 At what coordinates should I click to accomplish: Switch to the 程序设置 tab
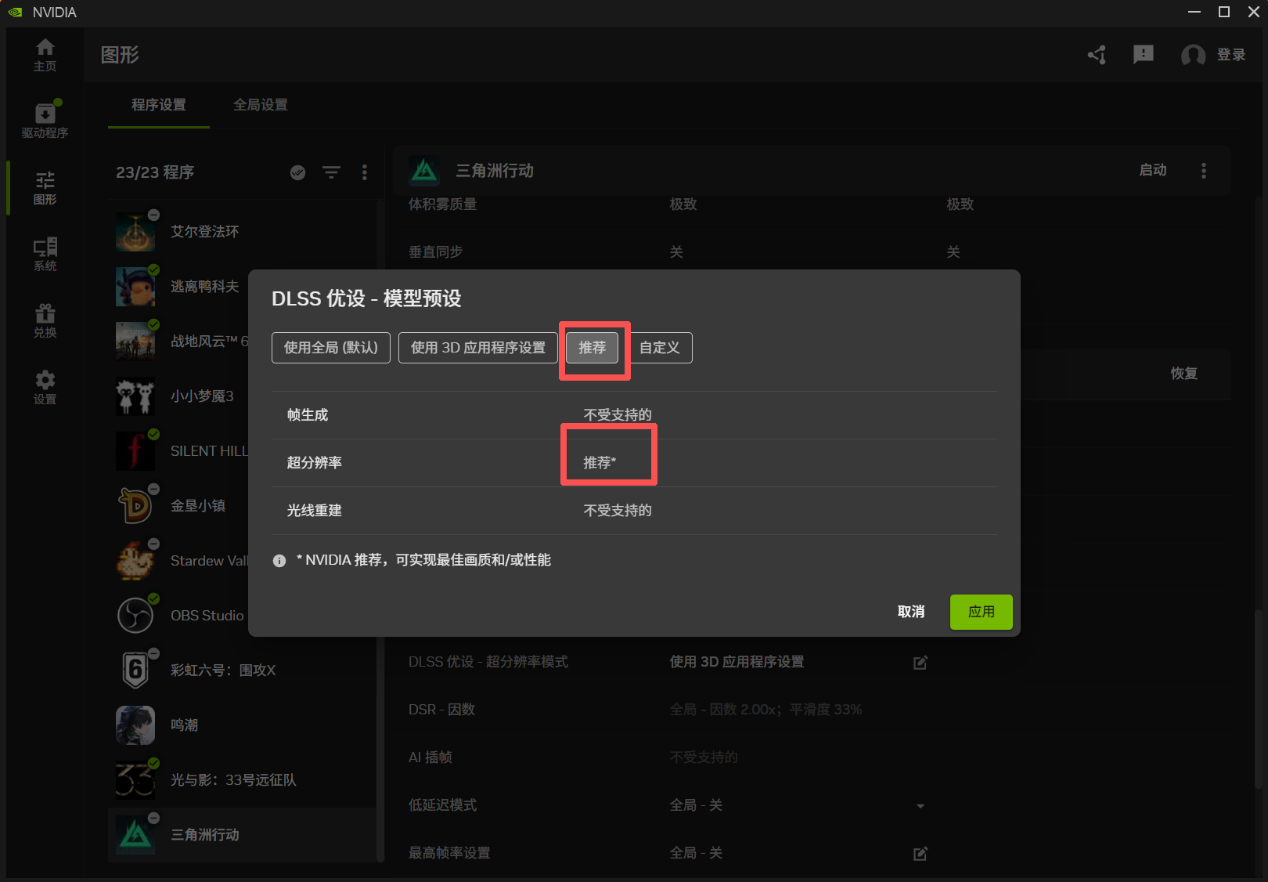pos(157,103)
